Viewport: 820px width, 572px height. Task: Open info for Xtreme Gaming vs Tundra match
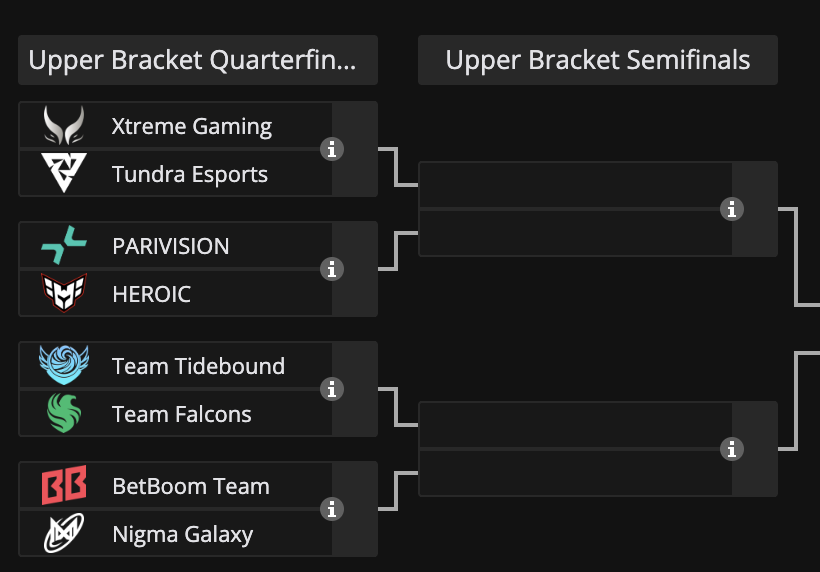click(x=332, y=149)
